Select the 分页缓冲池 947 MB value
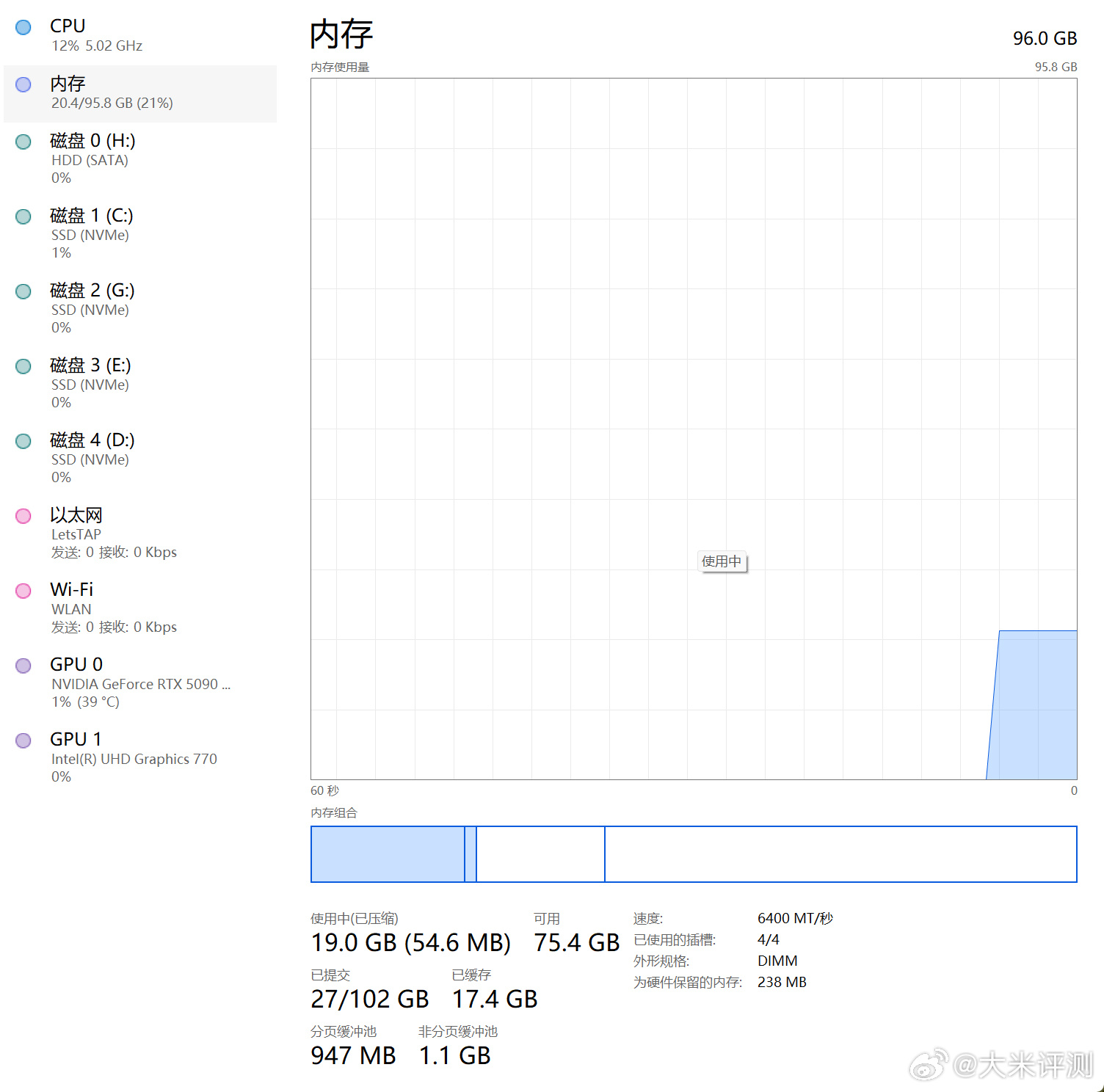The height and width of the screenshot is (1092, 1104). (x=352, y=1055)
